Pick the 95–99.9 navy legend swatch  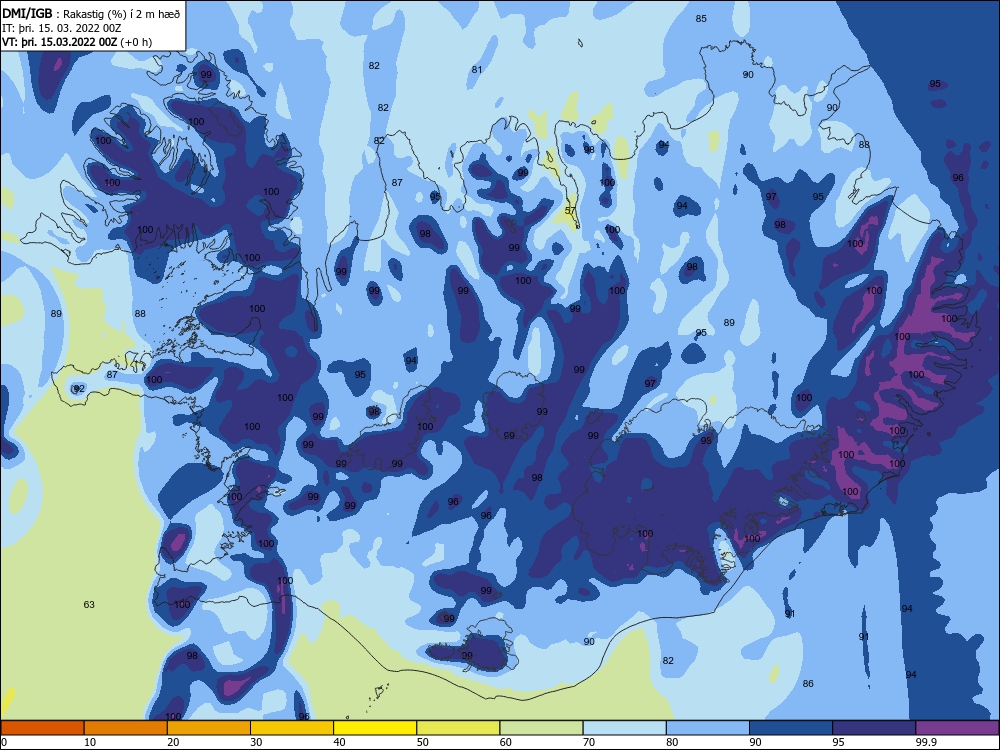(x=874, y=728)
